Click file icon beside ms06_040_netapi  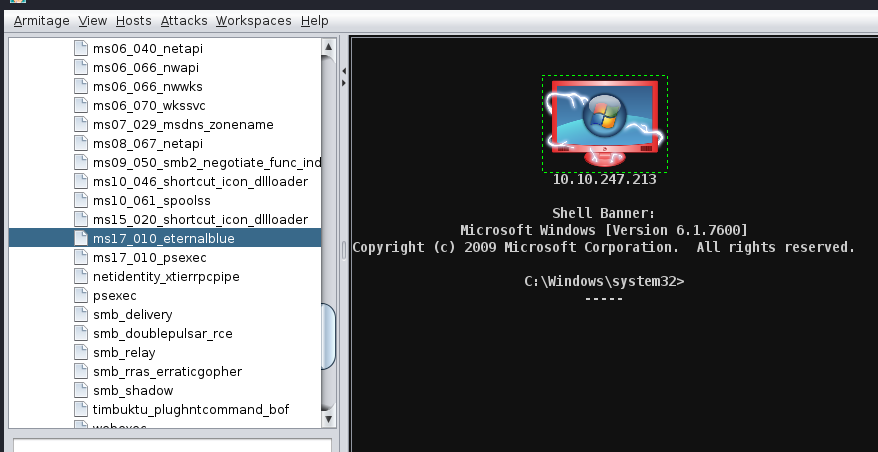(82, 48)
